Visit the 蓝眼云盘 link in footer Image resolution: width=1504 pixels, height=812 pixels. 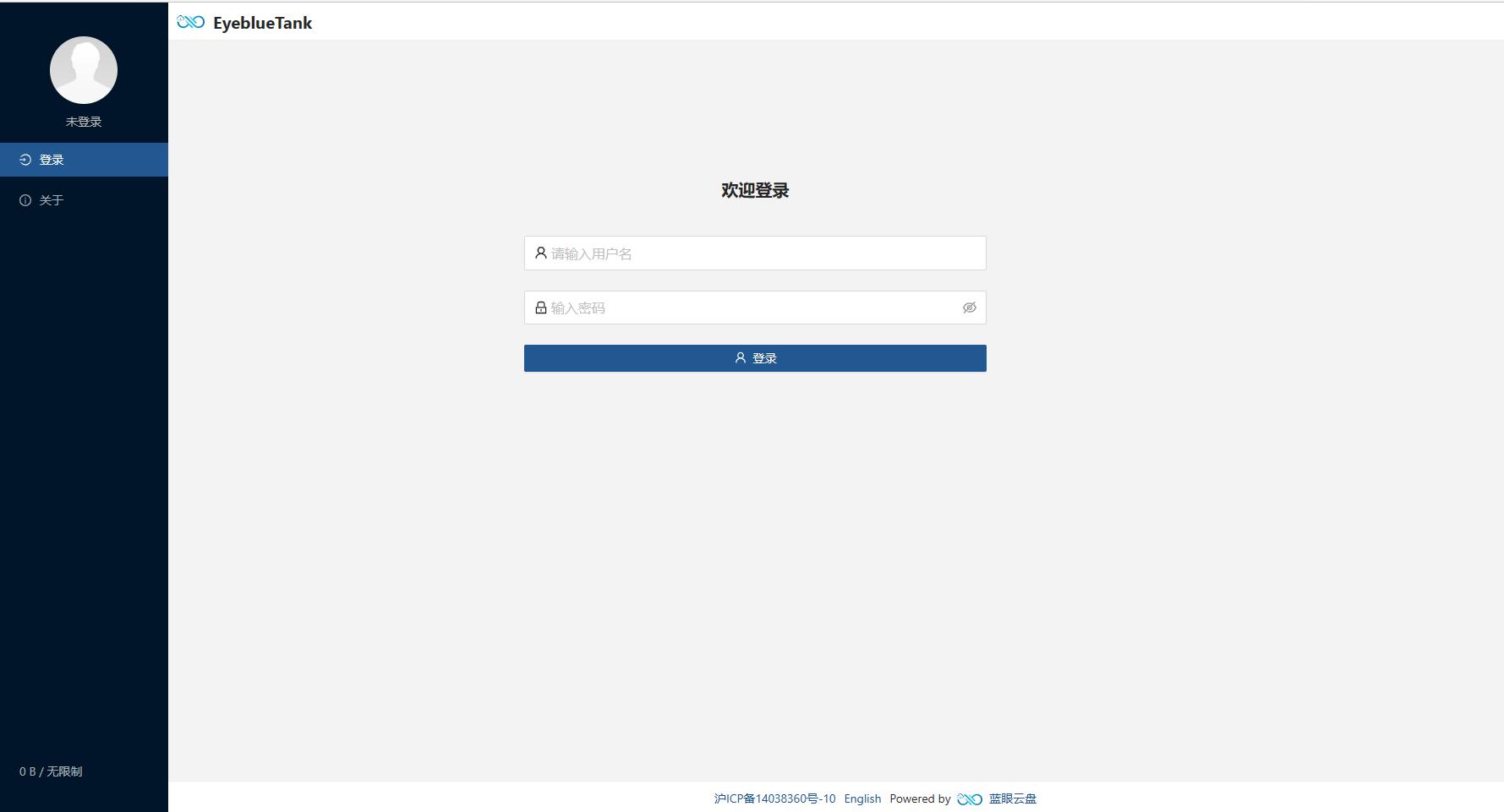pos(1013,798)
